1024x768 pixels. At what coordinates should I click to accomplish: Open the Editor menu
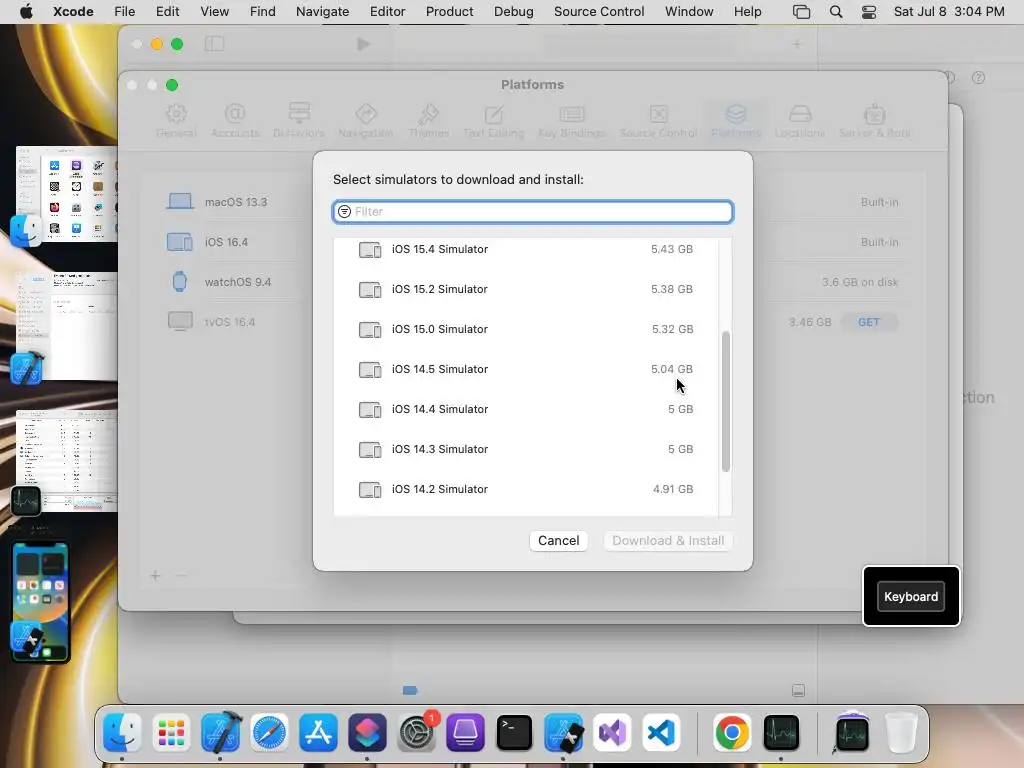click(x=387, y=11)
